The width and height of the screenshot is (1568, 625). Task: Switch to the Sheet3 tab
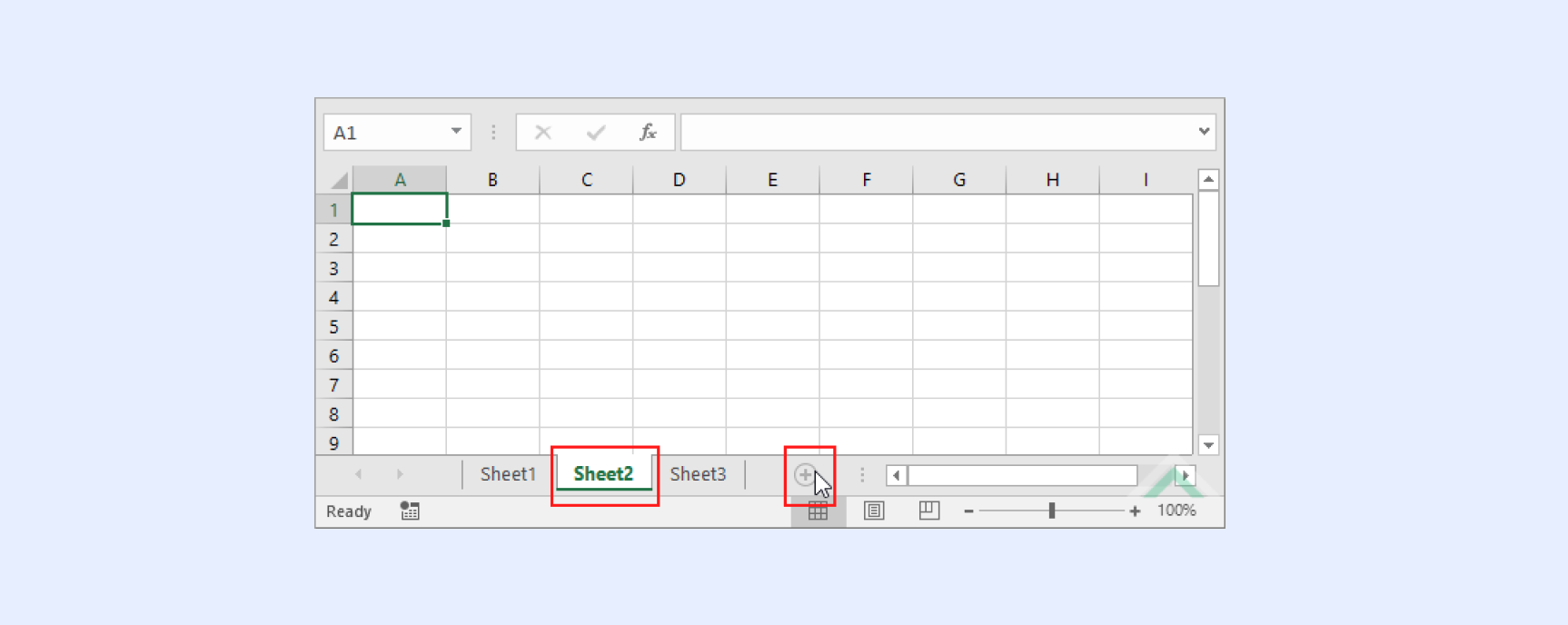(x=698, y=474)
